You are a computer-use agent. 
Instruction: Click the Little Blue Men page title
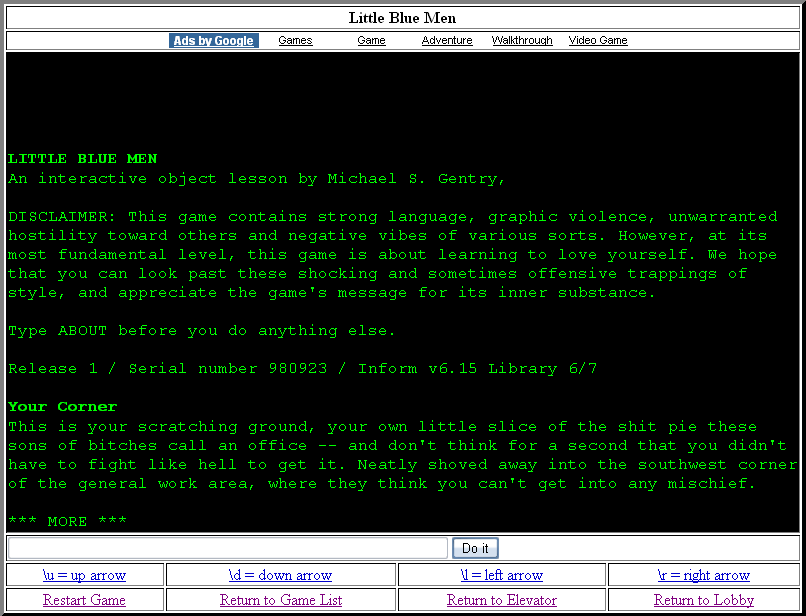pyautogui.click(x=402, y=18)
